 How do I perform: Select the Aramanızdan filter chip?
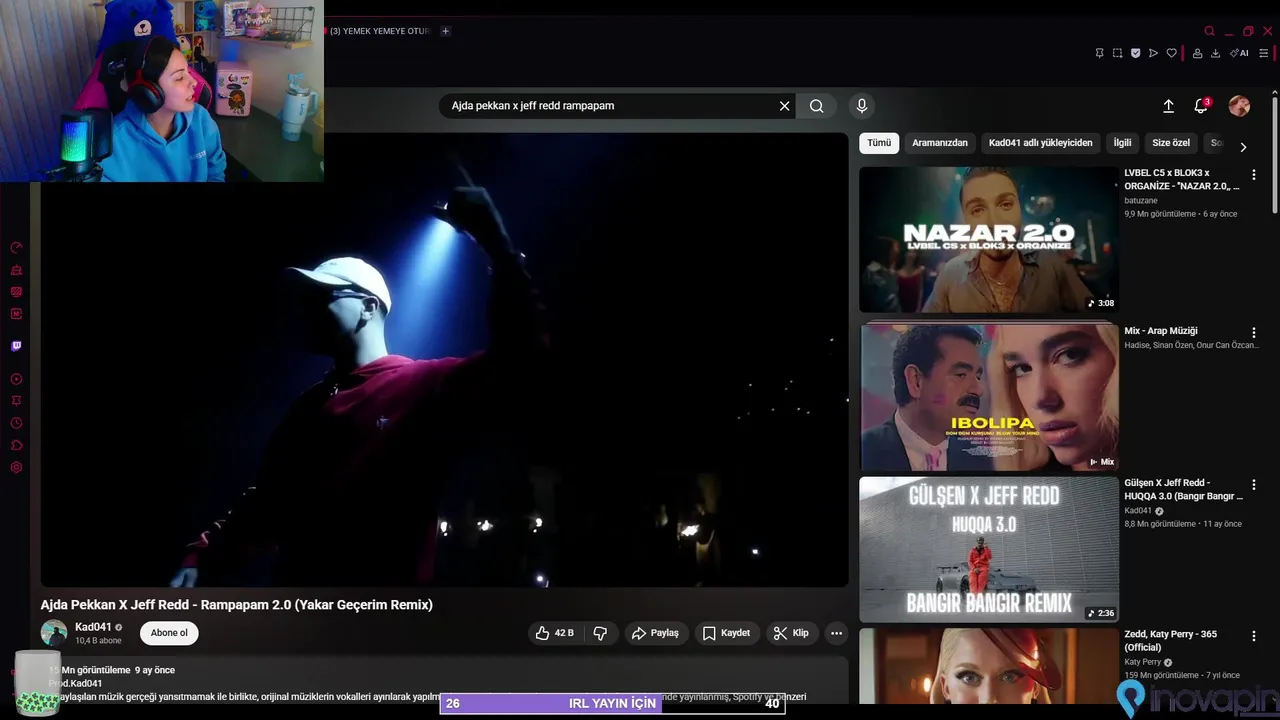(940, 143)
